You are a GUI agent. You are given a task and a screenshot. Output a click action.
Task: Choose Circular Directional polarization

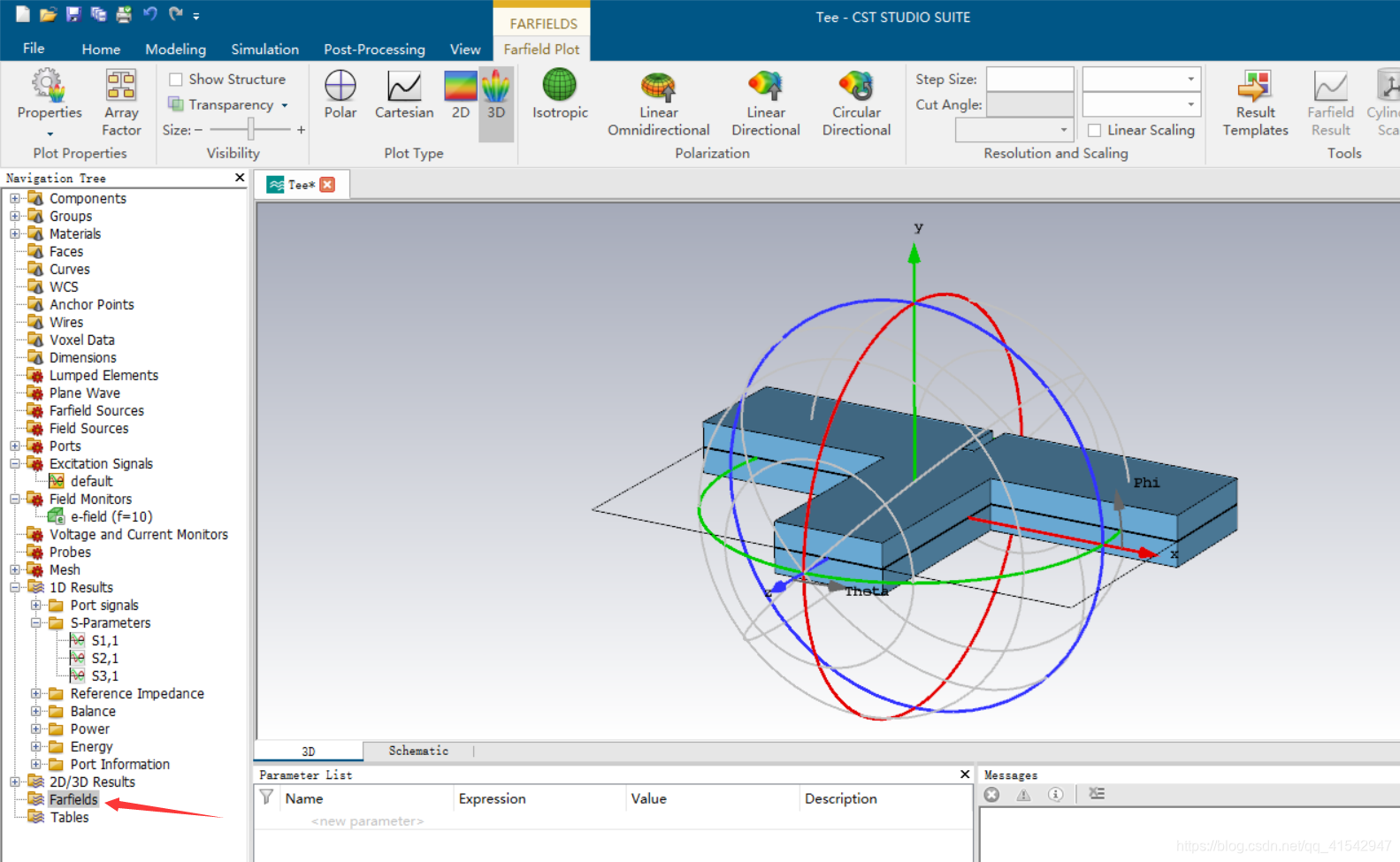[856, 103]
